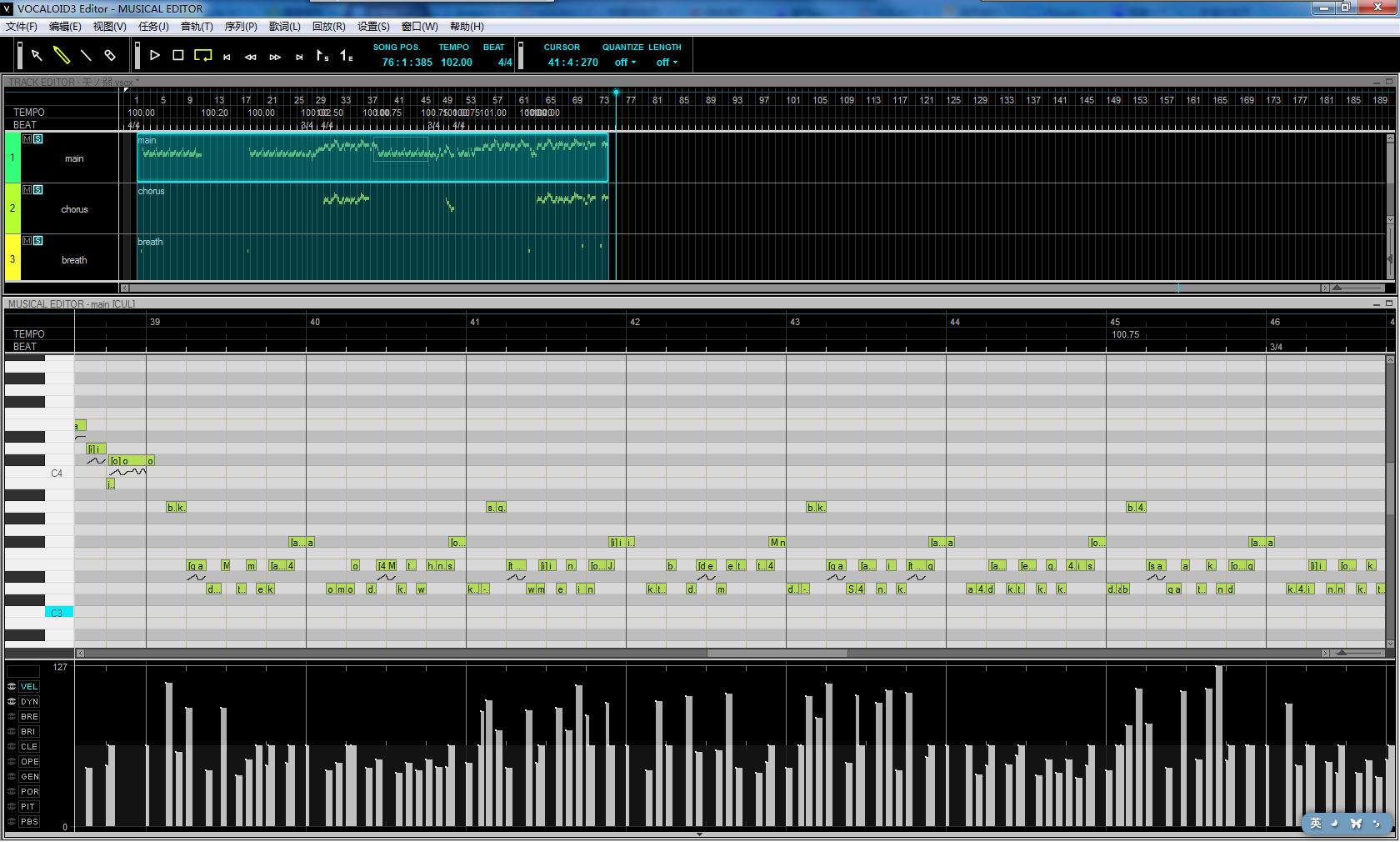Select the VEL control parameter
The height and width of the screenshot is (842, 1400).
click(29, 687)
